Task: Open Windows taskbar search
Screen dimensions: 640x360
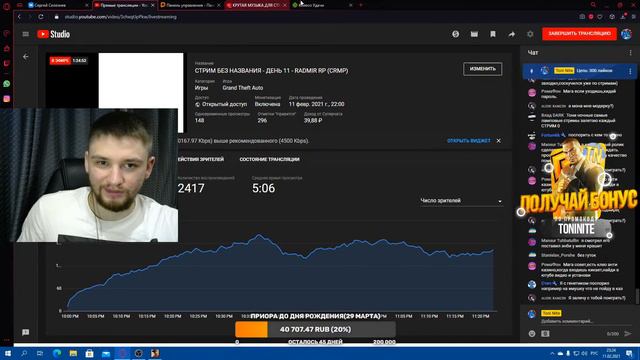Action: (x=24, y=353)
